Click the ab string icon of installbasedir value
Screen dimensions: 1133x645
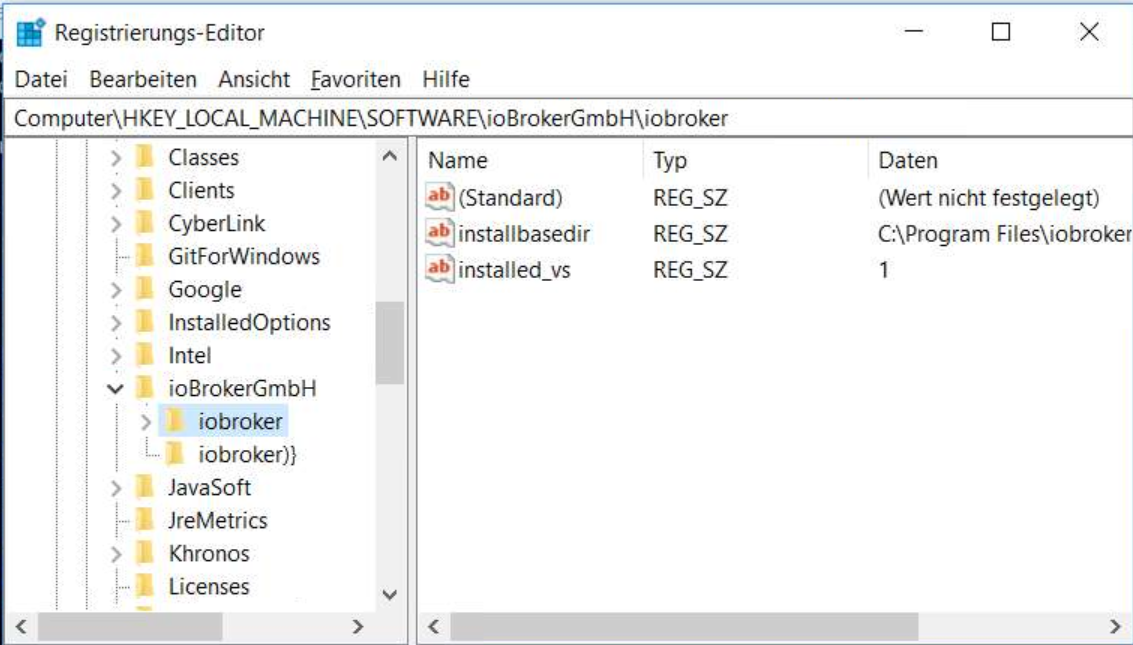[x=439, y=233]
